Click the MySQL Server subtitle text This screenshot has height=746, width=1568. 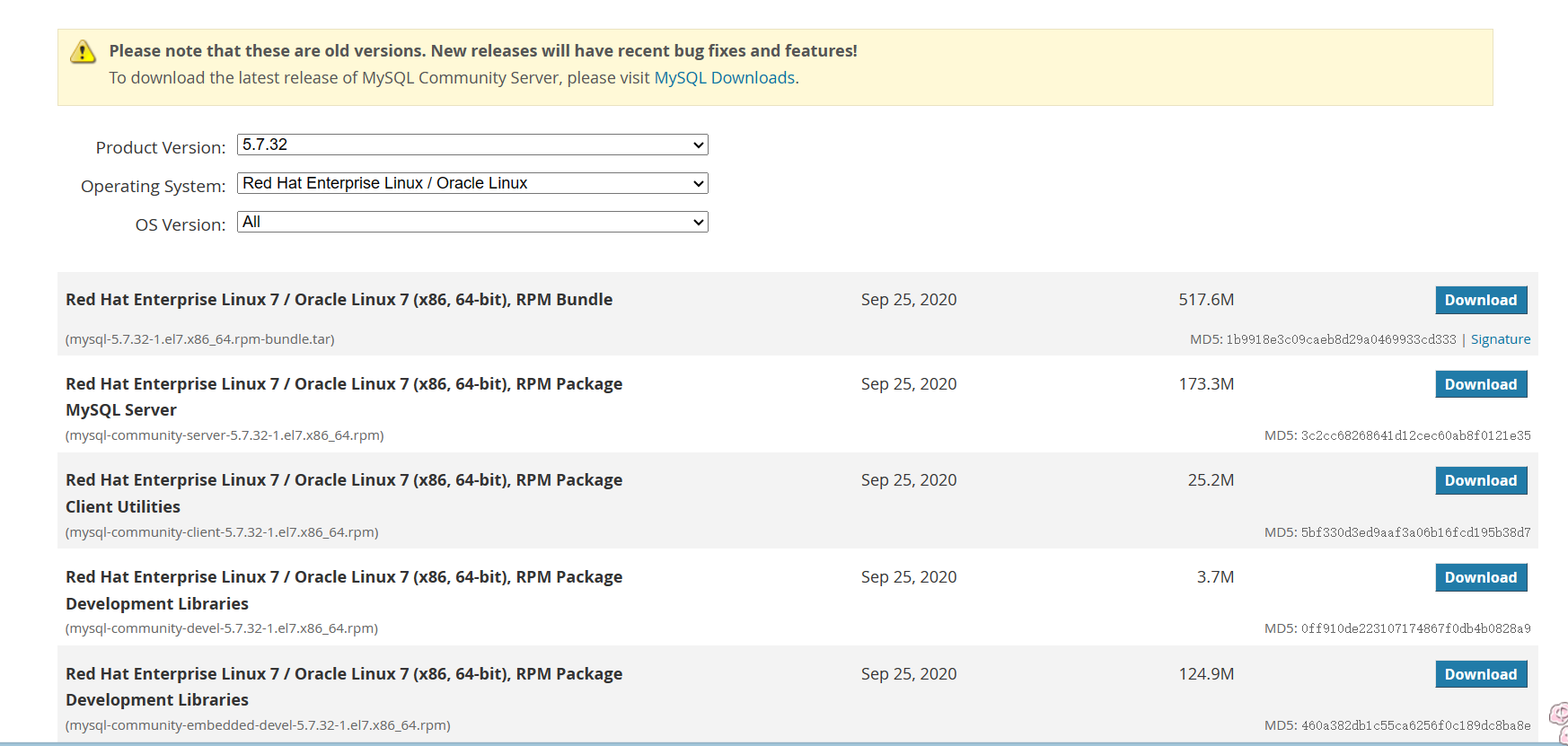(x=121, y=410)
